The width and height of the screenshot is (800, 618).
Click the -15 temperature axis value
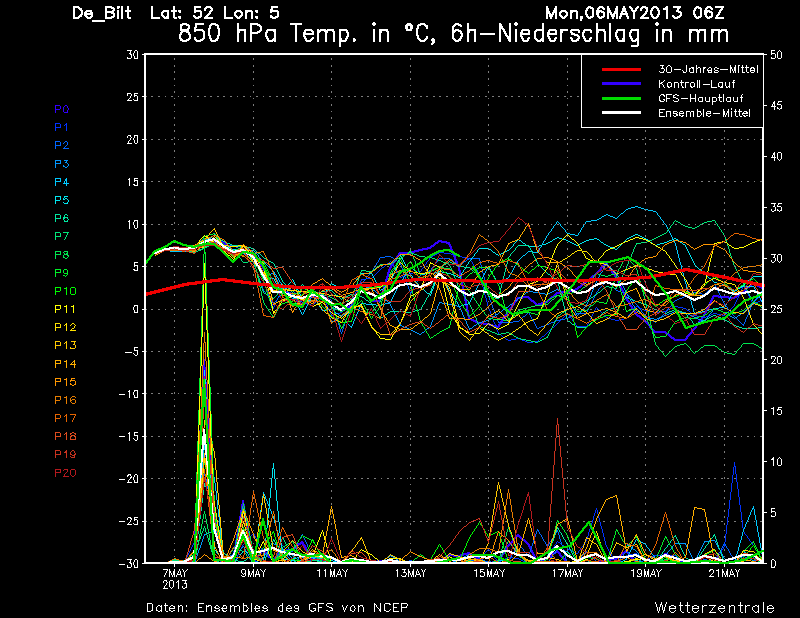click(x=129, y=437)
